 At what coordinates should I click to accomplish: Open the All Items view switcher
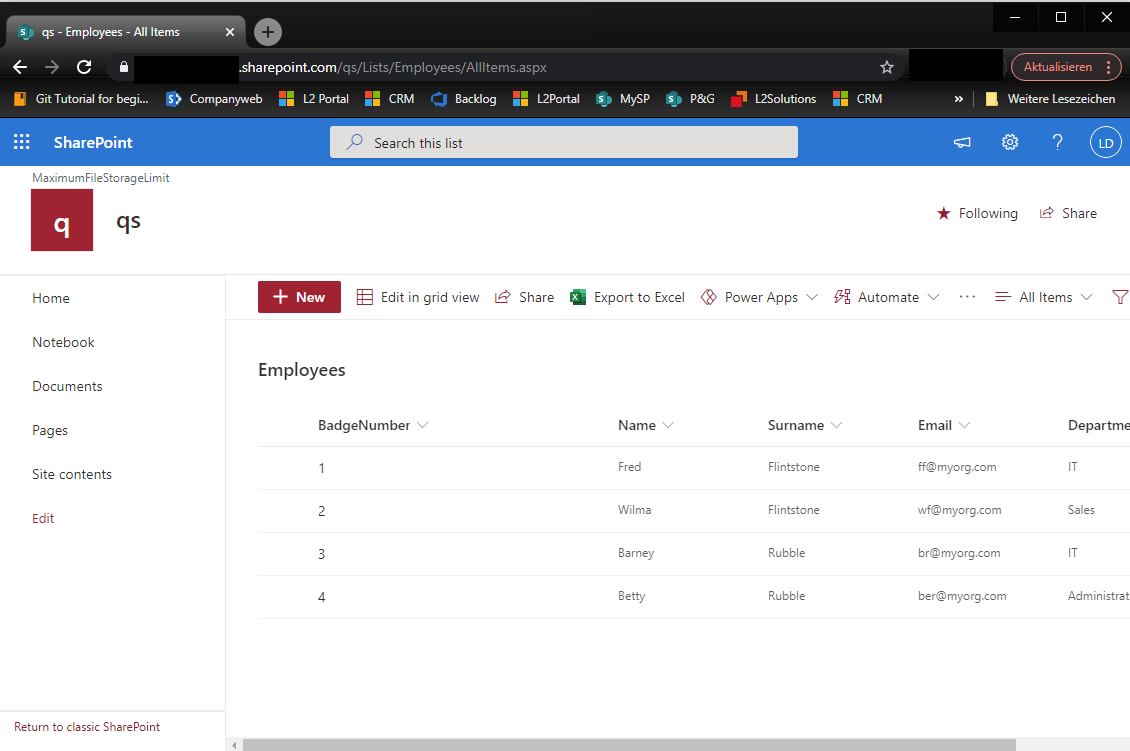1044,297
